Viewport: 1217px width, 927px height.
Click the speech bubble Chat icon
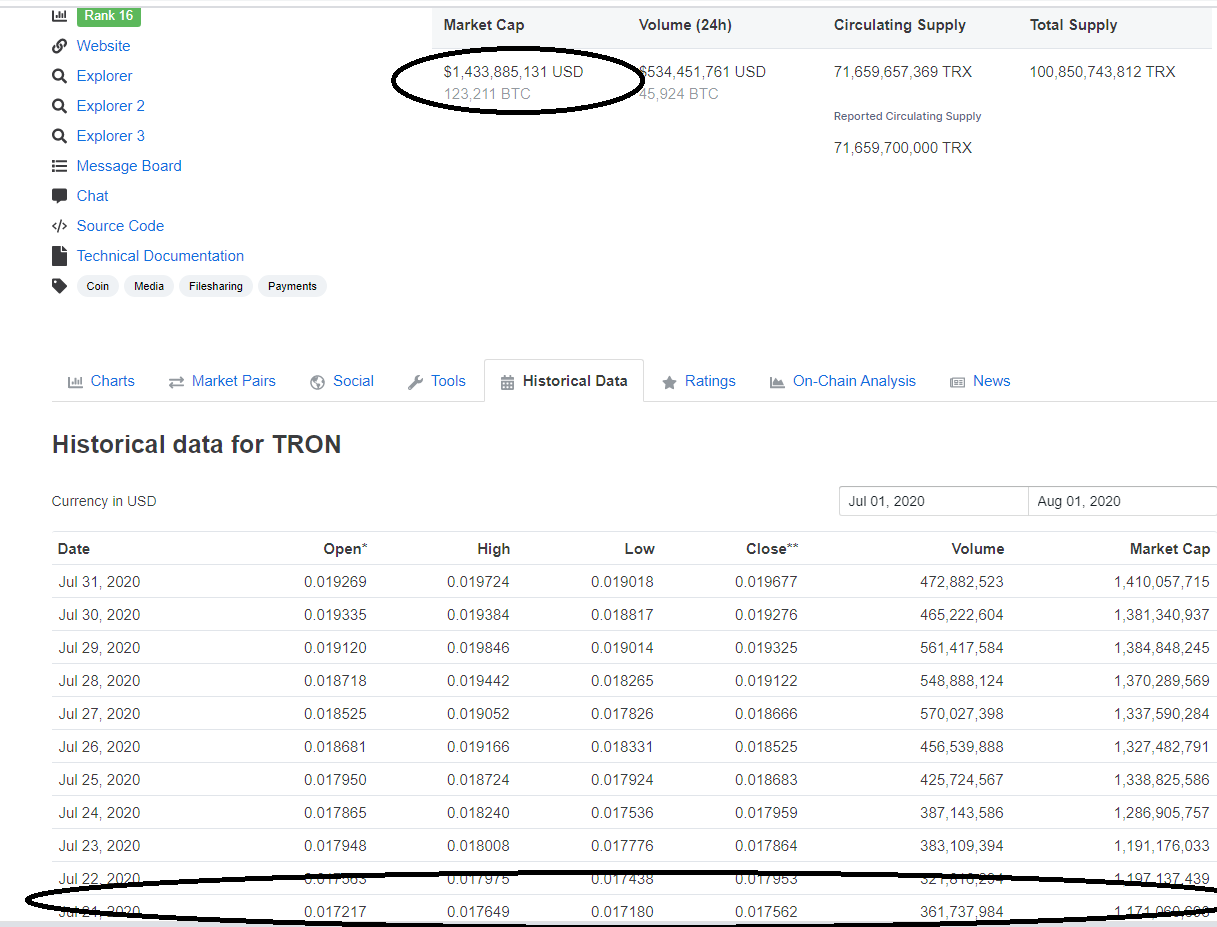coord(59,196)
